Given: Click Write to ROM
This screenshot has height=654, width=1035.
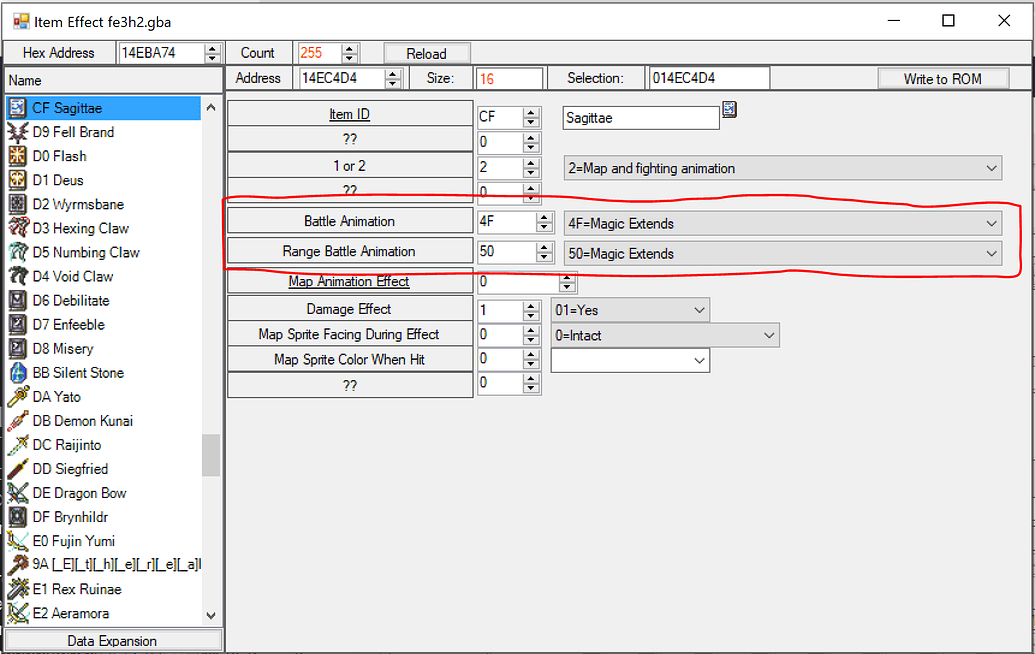Looking at the screenshot, I should click(x=942, y=77).
